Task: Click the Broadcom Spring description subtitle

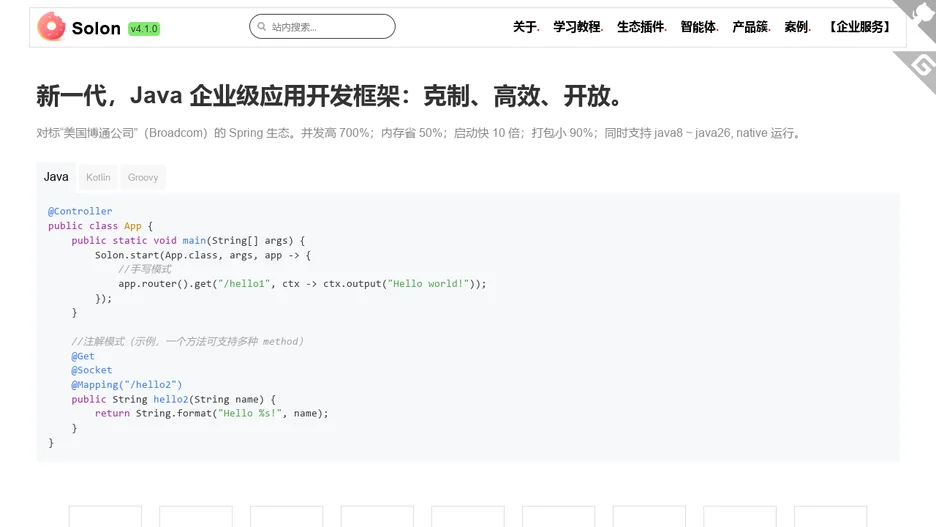Action: 418,133
